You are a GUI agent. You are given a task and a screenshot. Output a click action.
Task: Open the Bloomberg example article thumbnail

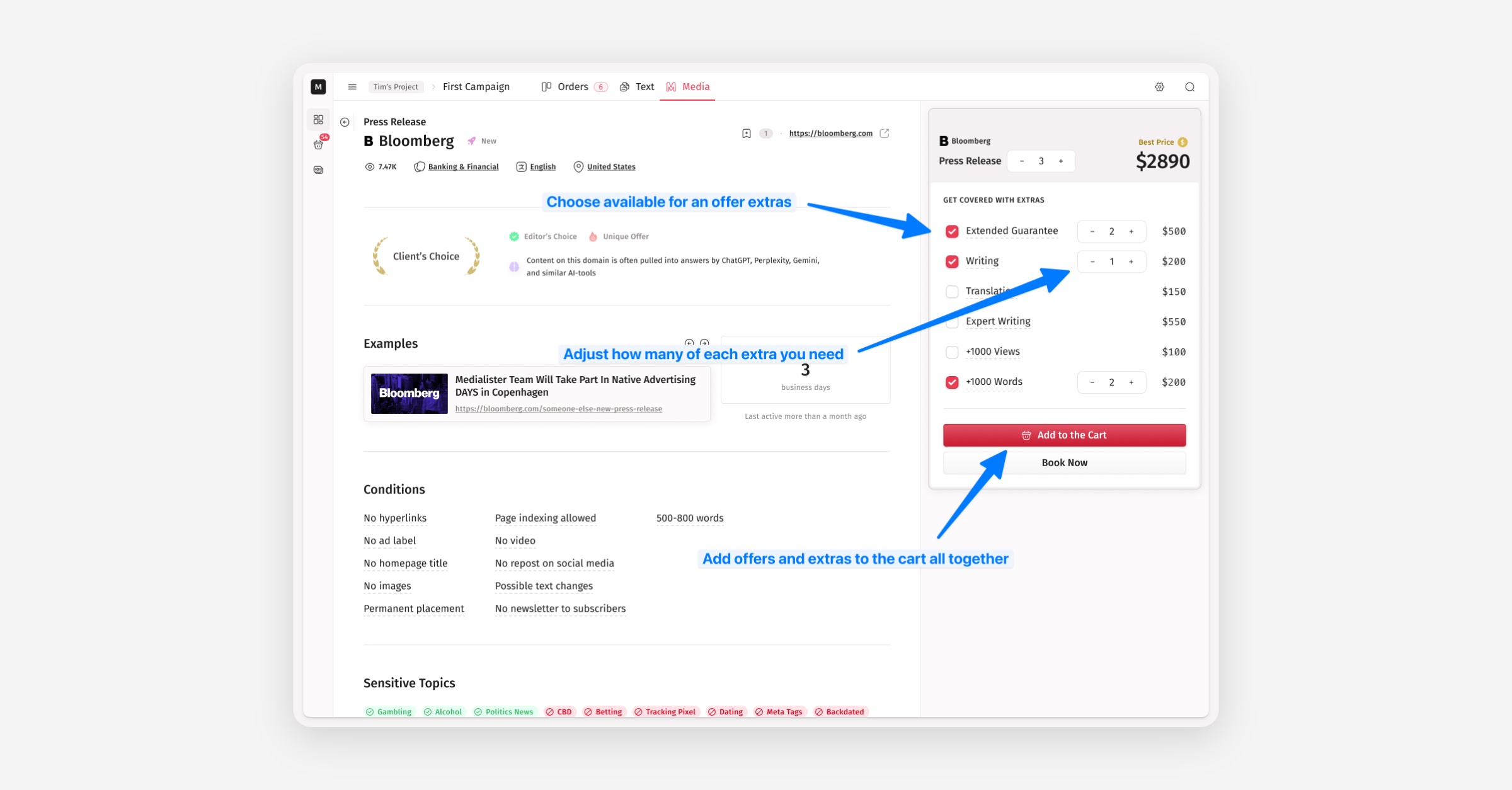(x=409, y=394)
